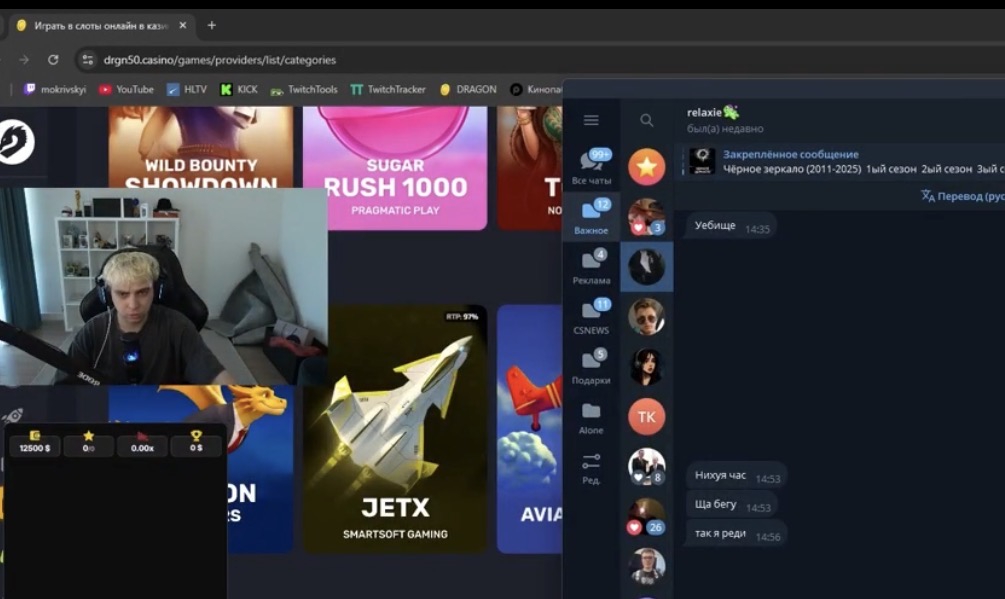
Task: Open Wild Bounty Showdown game card
Action: (201, 147)
